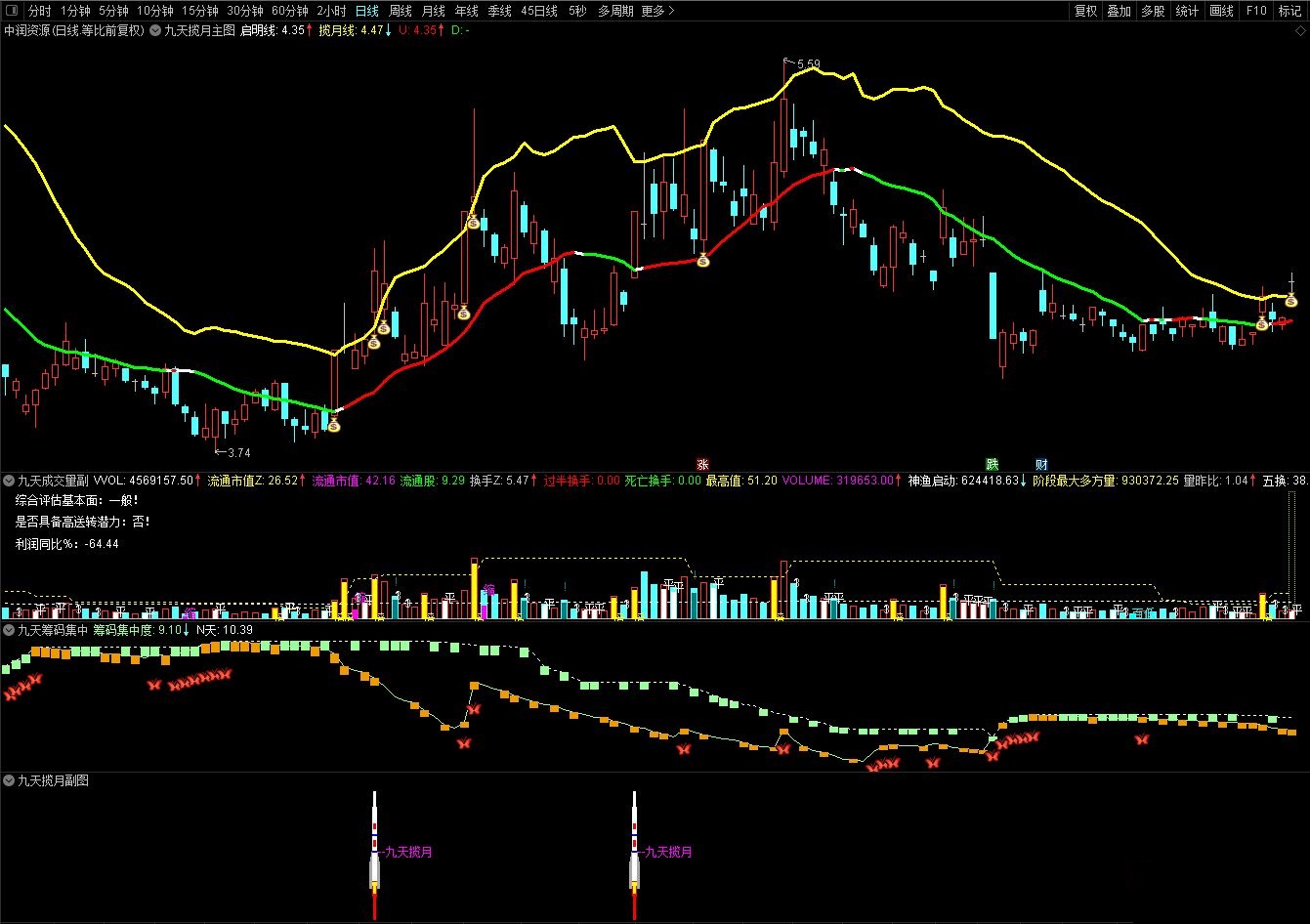Click the money bag icon at the 3.74 low
This screenshot has width=1310, height=924.
[x=334, y=424]
